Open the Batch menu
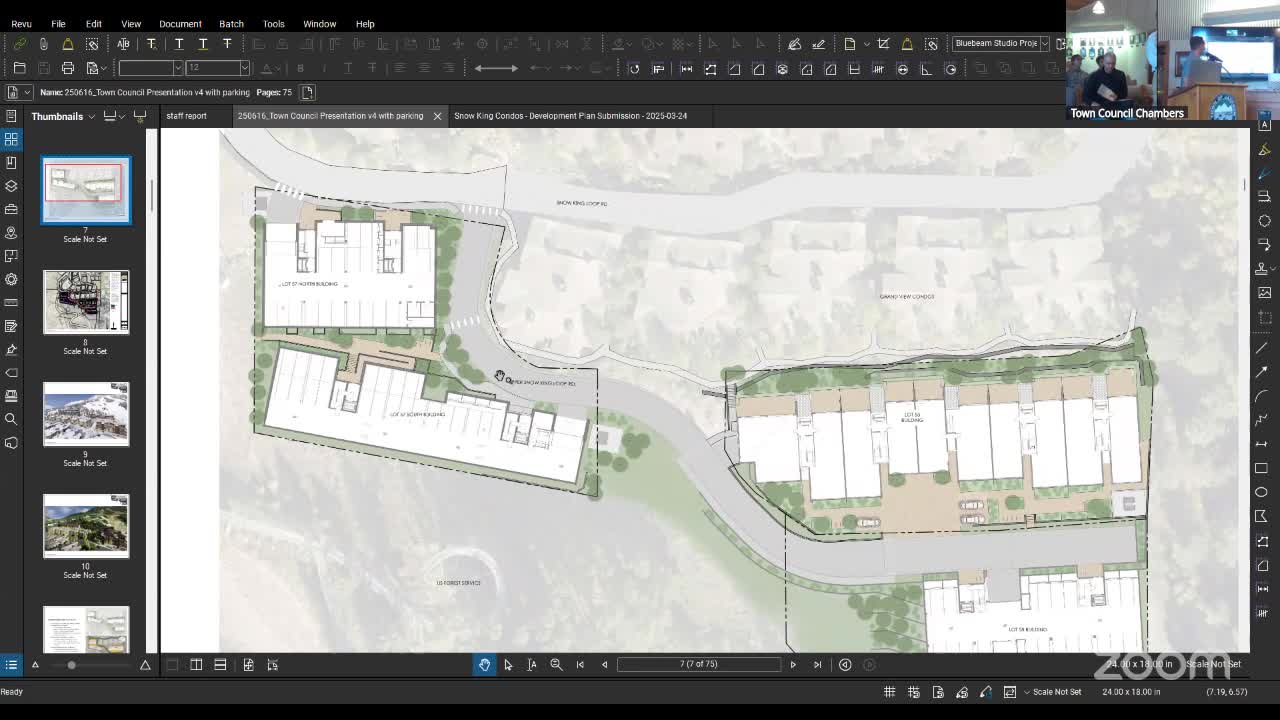The width and height of the screenshot is (1280, 720). 231,23
